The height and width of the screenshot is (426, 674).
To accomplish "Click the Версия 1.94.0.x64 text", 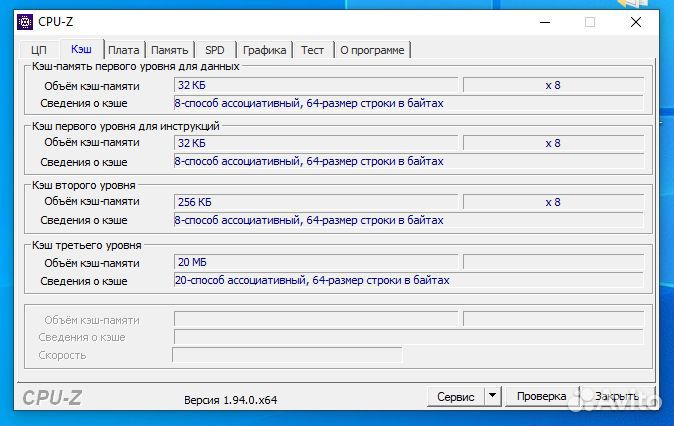I will pos(230,400).
